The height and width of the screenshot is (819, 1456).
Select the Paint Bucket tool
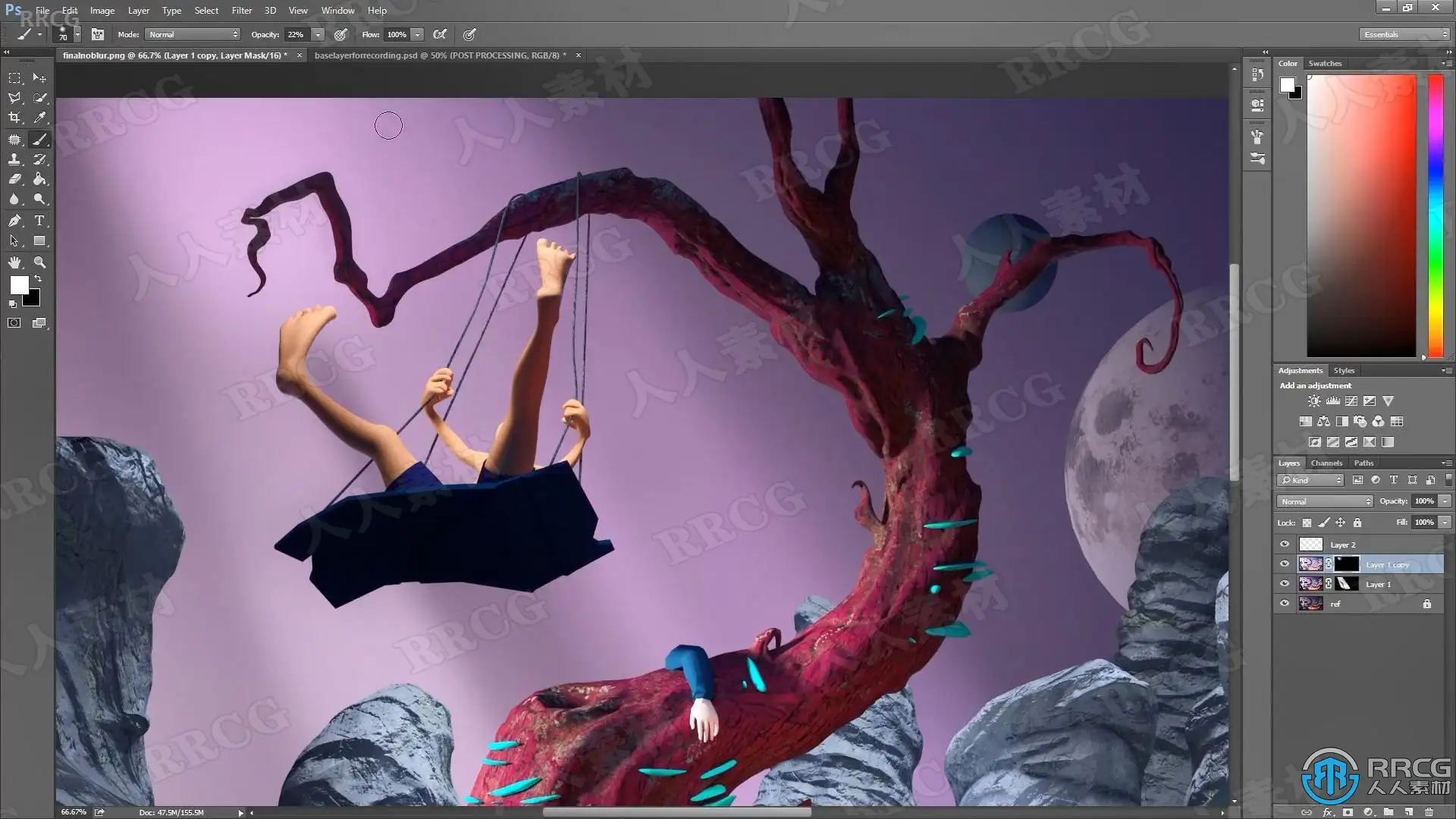(x=39, y=179)
